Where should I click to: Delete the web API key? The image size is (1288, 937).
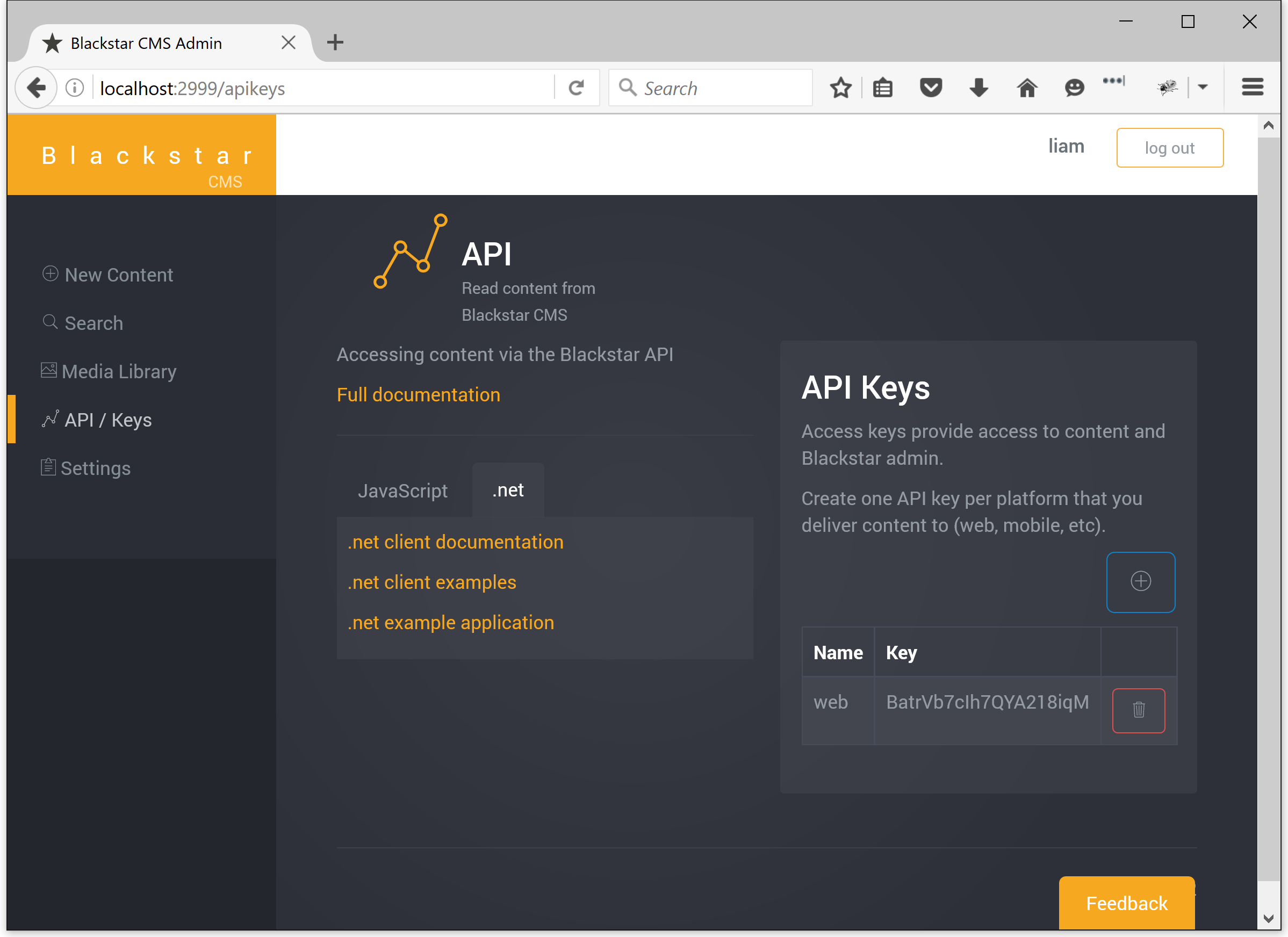pyautogui.click(x=1138, y=710)
